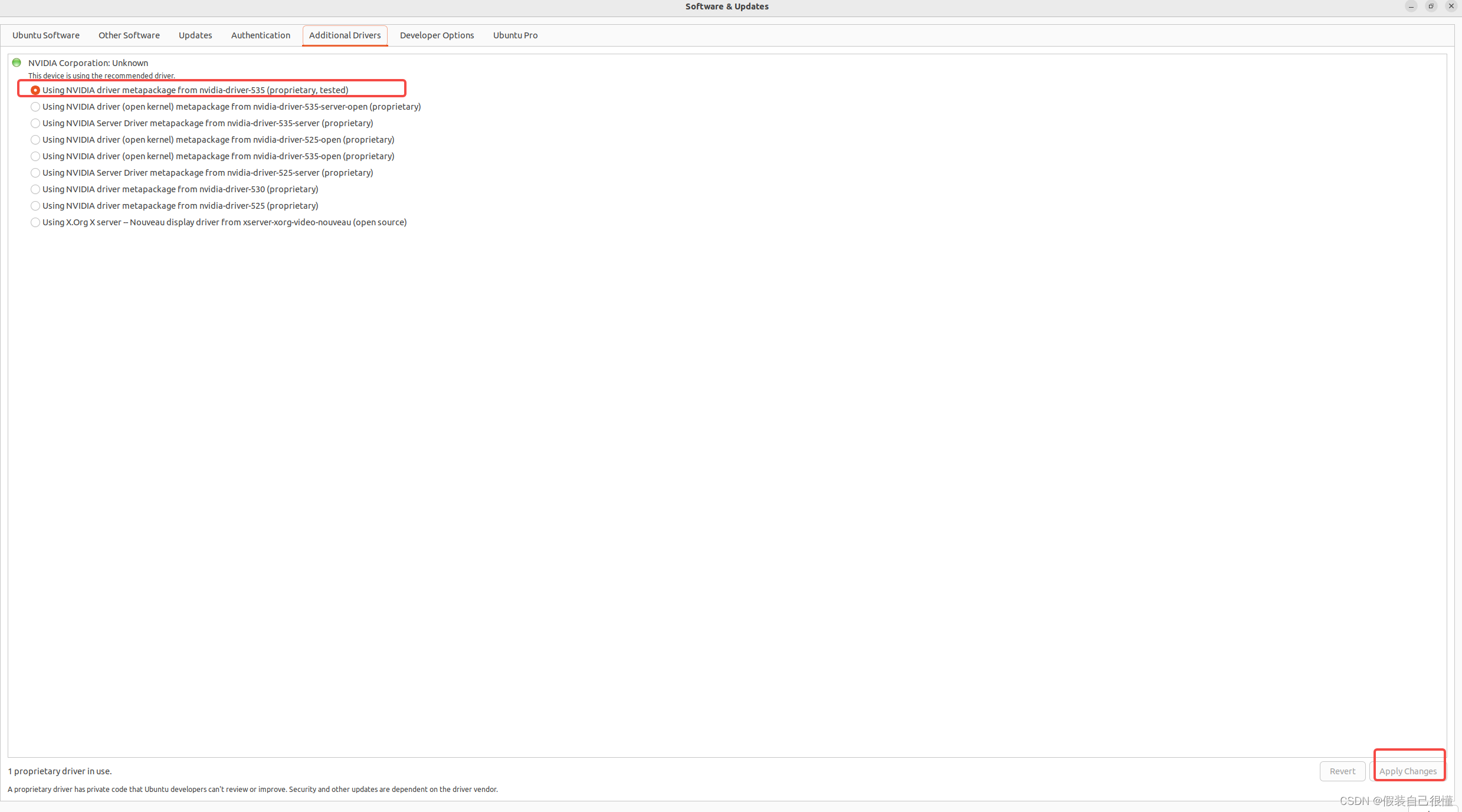Open the Ubuntu Software tab
This screenshot has width=1462, height=812.
point(46,35)
